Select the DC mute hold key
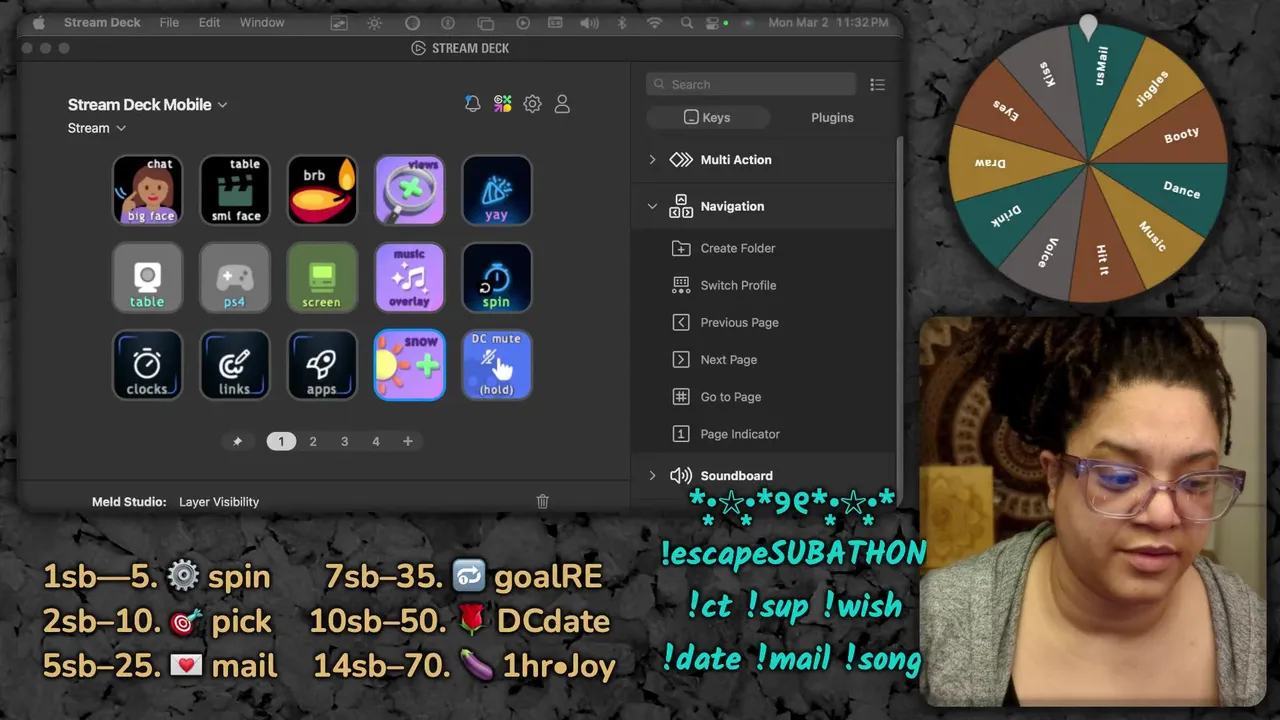This screenshot has height=720, width=1280. click(x=497, y=365)
